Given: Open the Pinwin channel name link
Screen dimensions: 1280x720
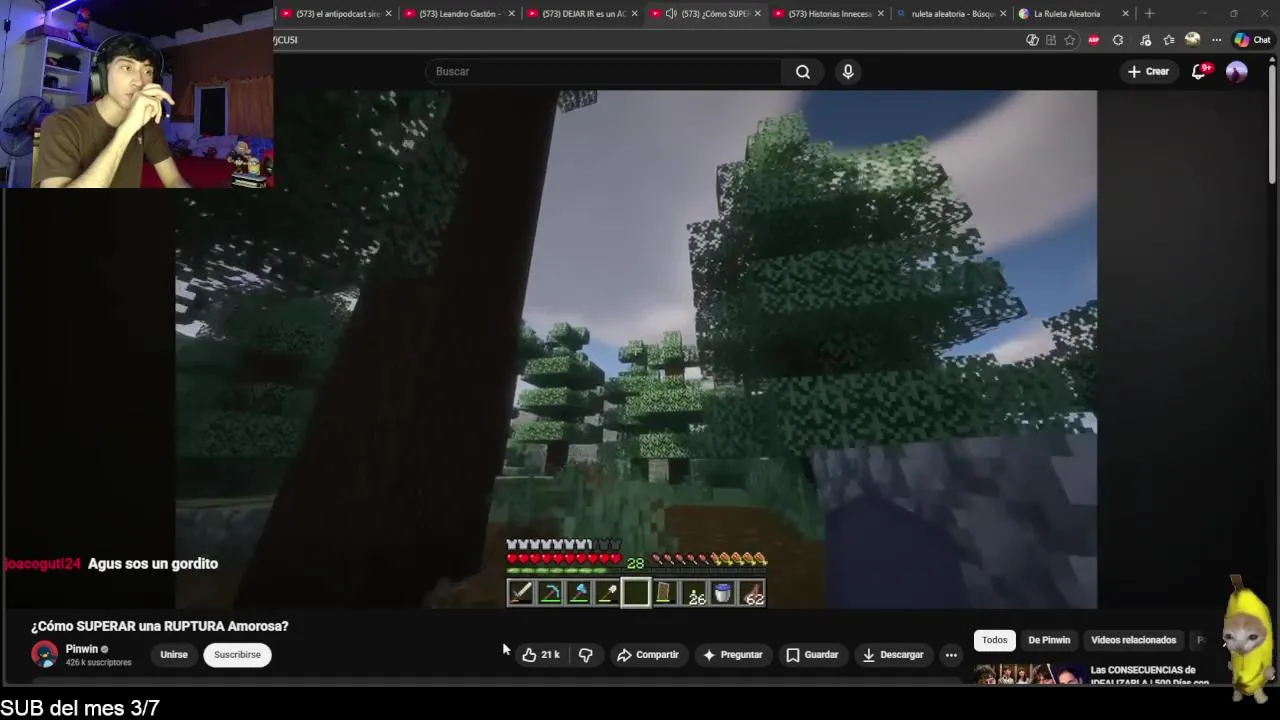Looking at the screenshot, I should (x=82, y=649).
